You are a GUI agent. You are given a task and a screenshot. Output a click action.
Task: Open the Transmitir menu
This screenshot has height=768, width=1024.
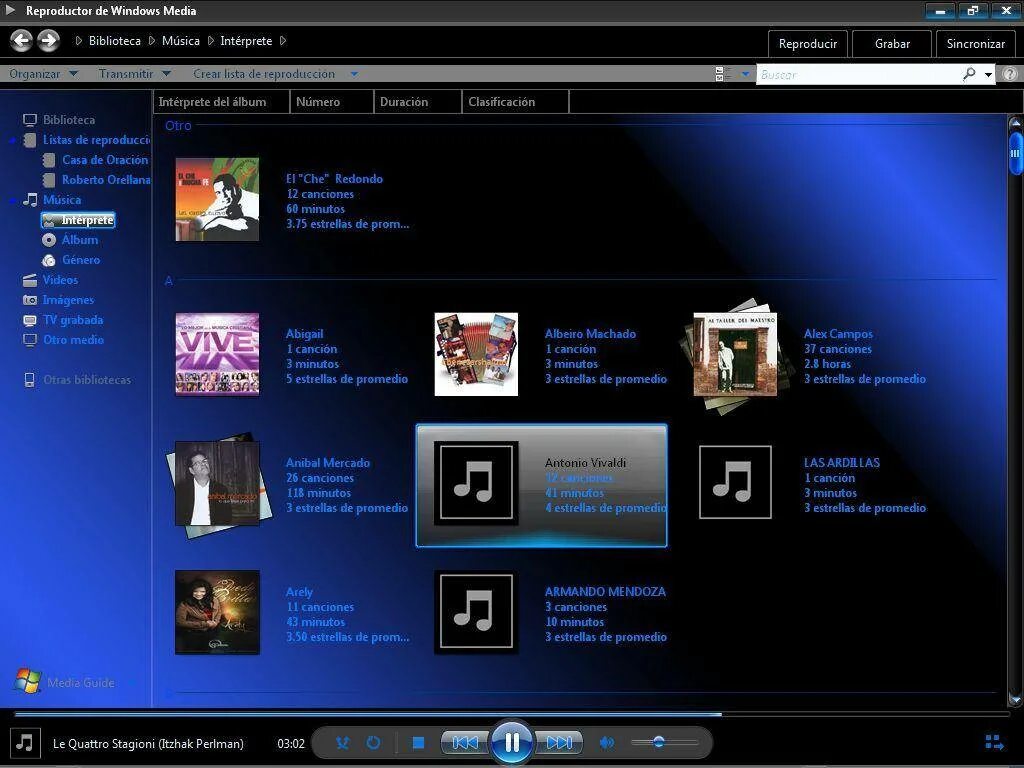pos(135,74)
